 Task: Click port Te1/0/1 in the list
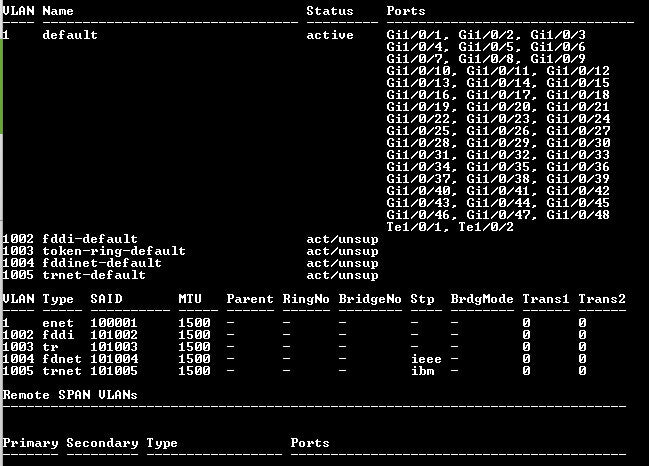point(416,227)
